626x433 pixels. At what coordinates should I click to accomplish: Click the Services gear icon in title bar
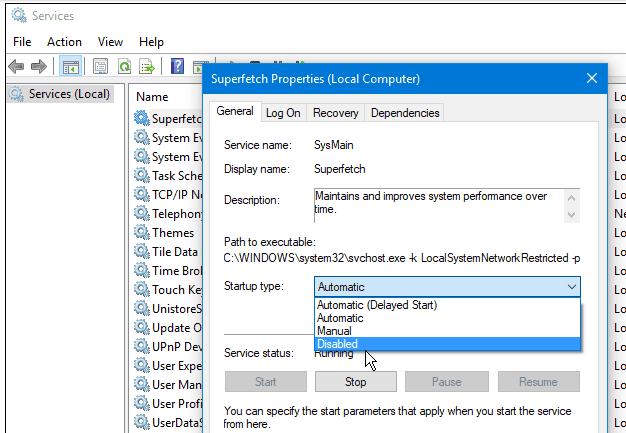point(19,15)
